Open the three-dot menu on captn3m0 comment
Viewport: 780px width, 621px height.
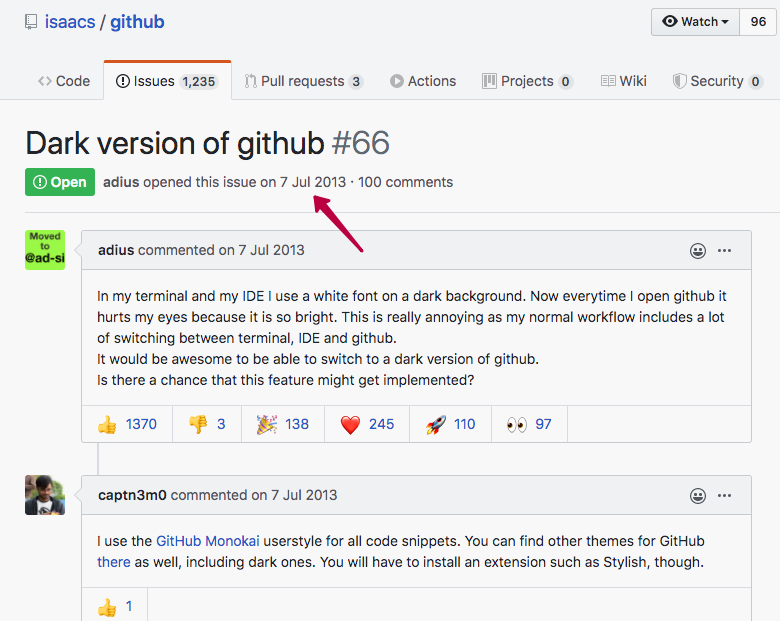[724, 496]
